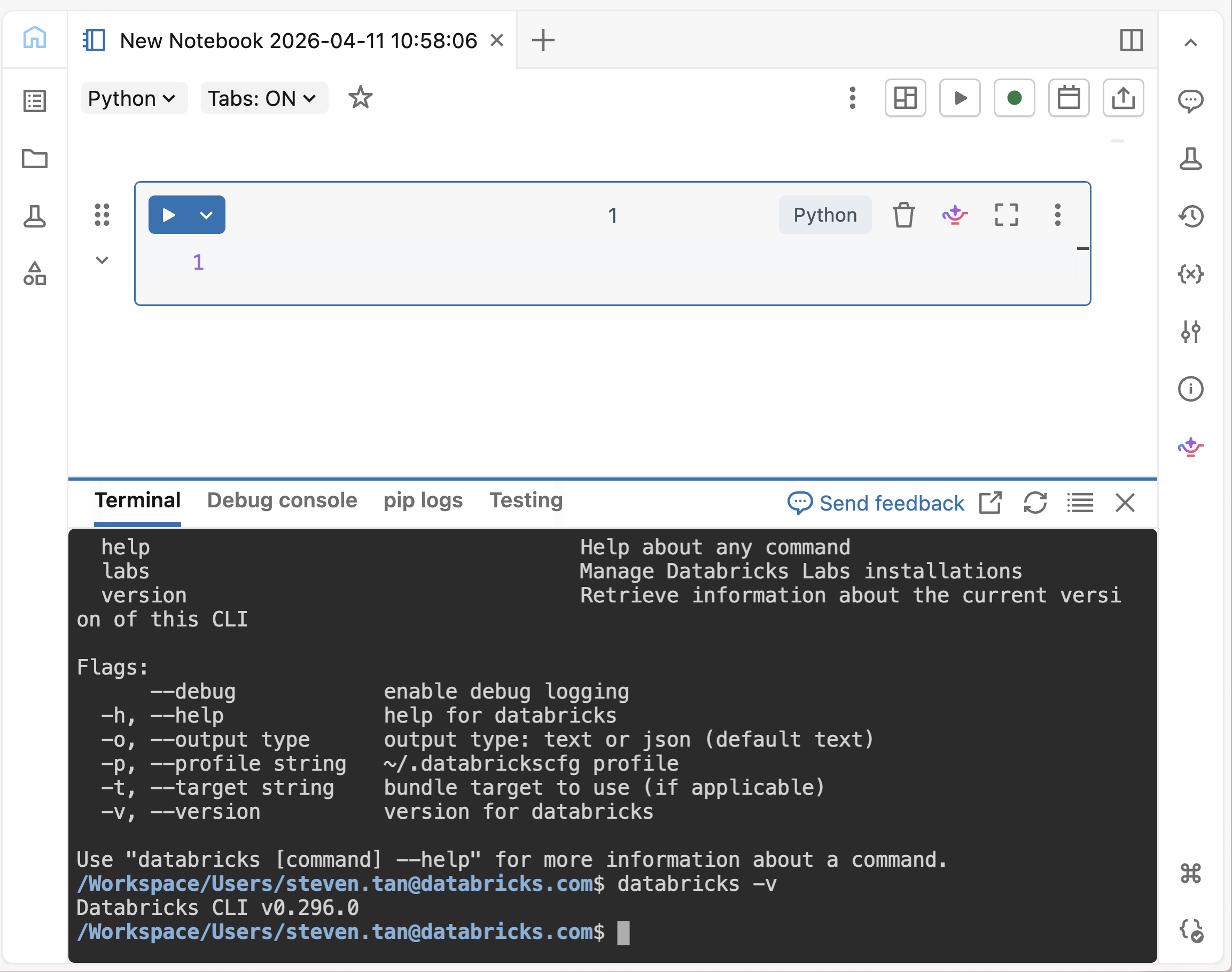Open notebook kebab menu in toolbar

tap(852, 98)
